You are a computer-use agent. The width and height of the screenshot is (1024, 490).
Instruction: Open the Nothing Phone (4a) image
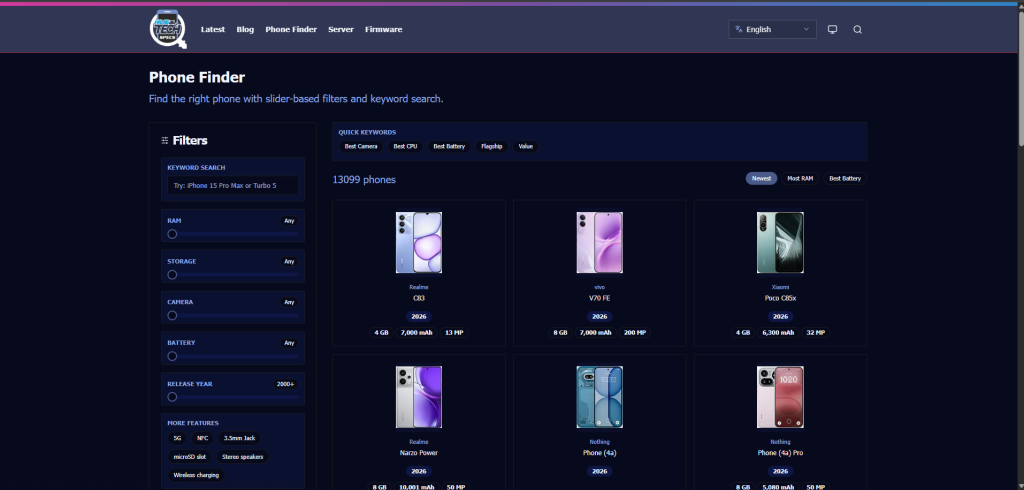point(600,397)
